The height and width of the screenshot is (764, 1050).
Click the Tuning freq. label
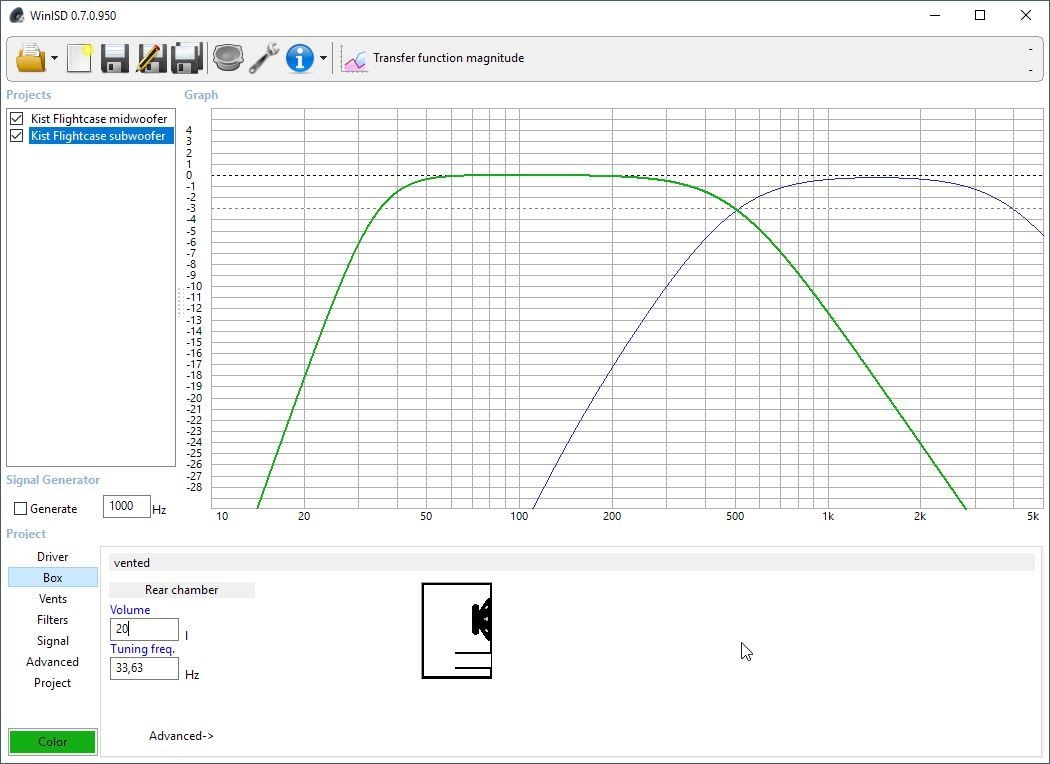point(143,649)
